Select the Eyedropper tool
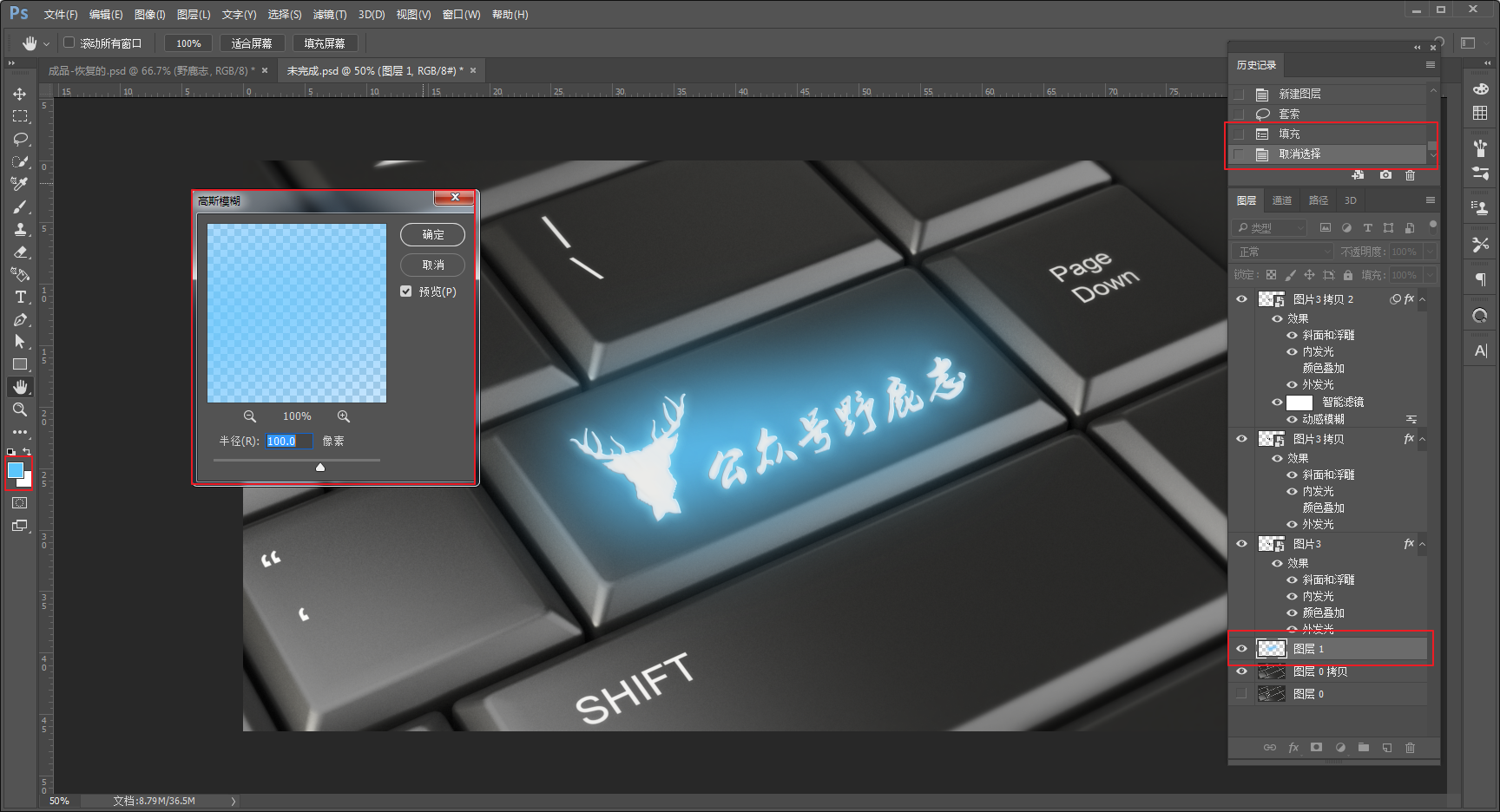1500x812 pixels. tap(20, 184)
